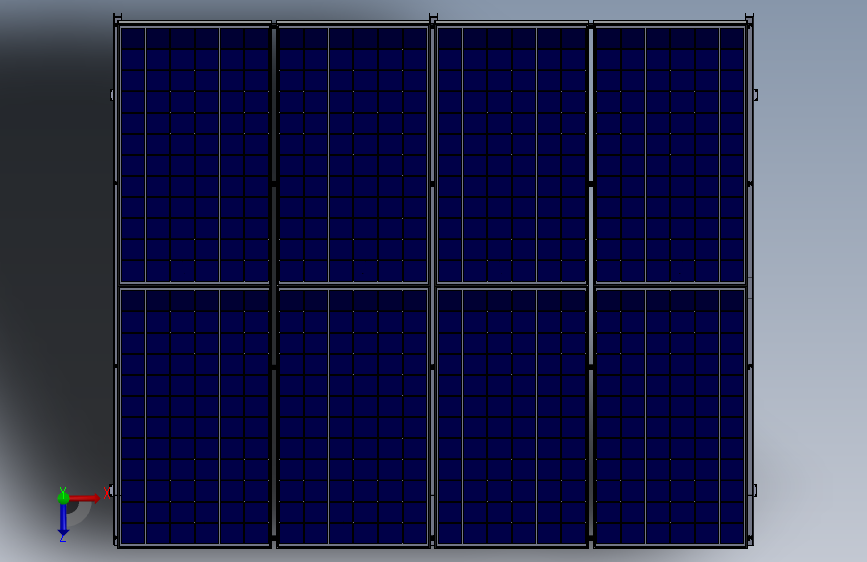Click the red X axis arrow of the triad
867x562 pixels.
85,498
